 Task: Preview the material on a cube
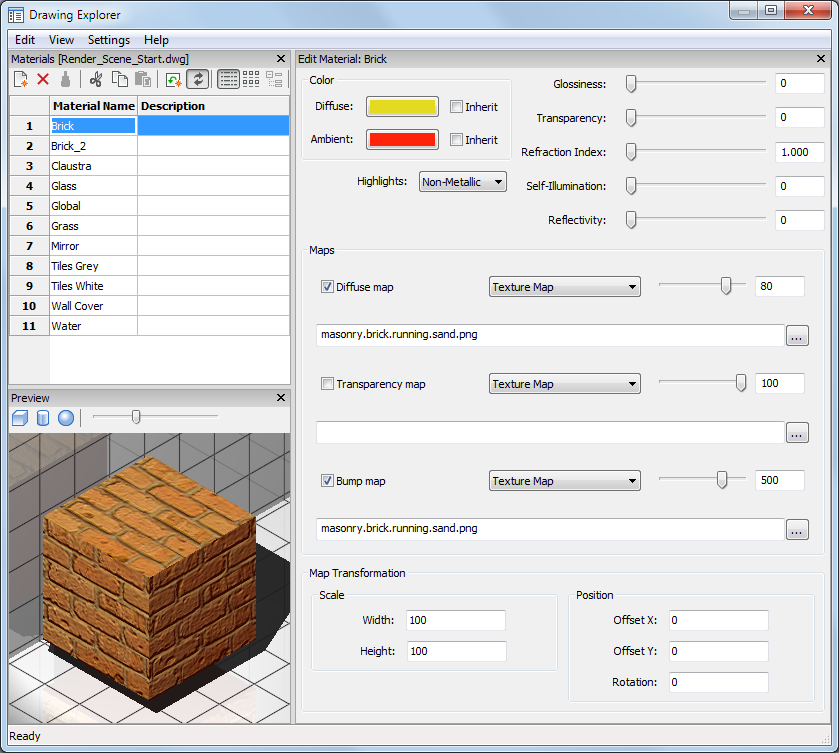[20, 418]
